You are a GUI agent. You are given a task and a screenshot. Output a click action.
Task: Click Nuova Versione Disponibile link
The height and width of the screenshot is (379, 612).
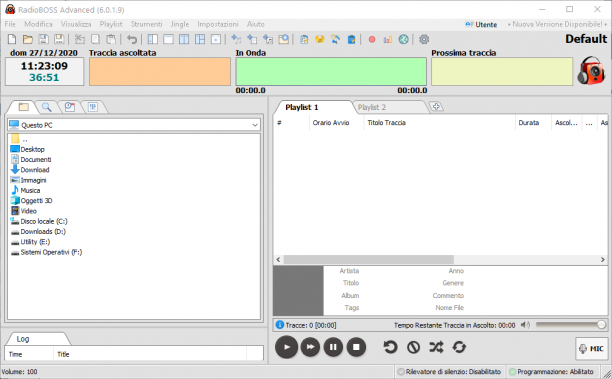pyautogui.click(x=557, y=24)
